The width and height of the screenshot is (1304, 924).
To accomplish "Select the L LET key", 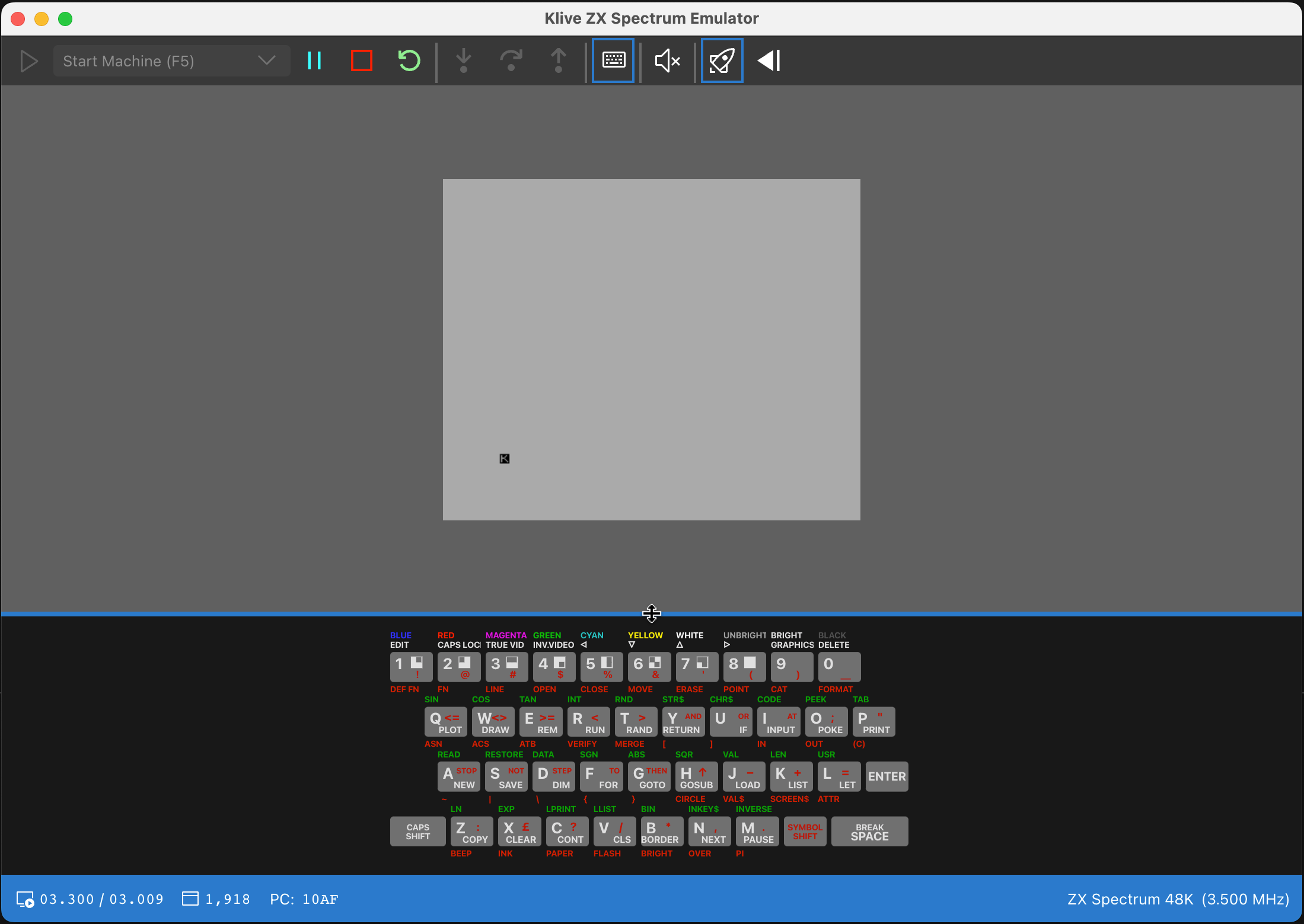I will [839, 777].
